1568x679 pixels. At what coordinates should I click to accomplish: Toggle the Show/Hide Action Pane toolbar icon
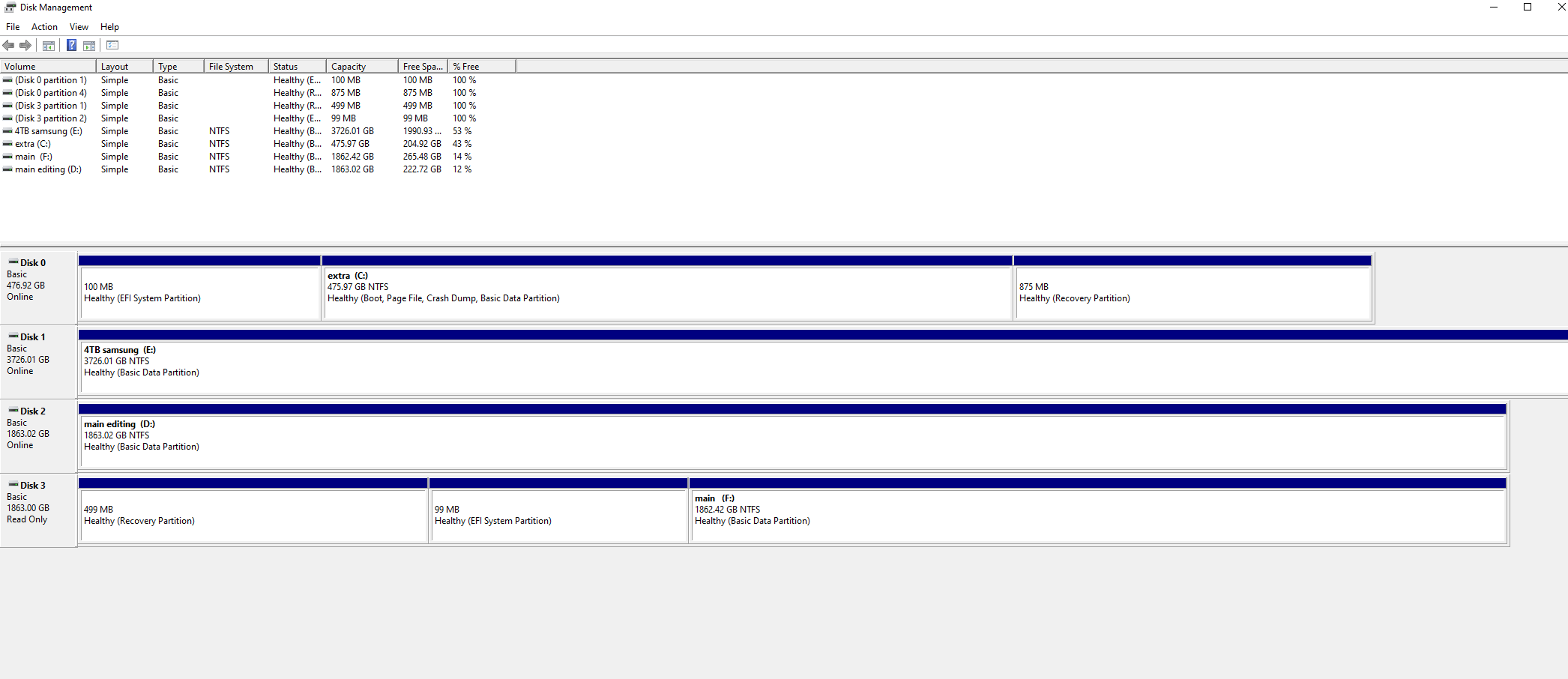point(89,46)
